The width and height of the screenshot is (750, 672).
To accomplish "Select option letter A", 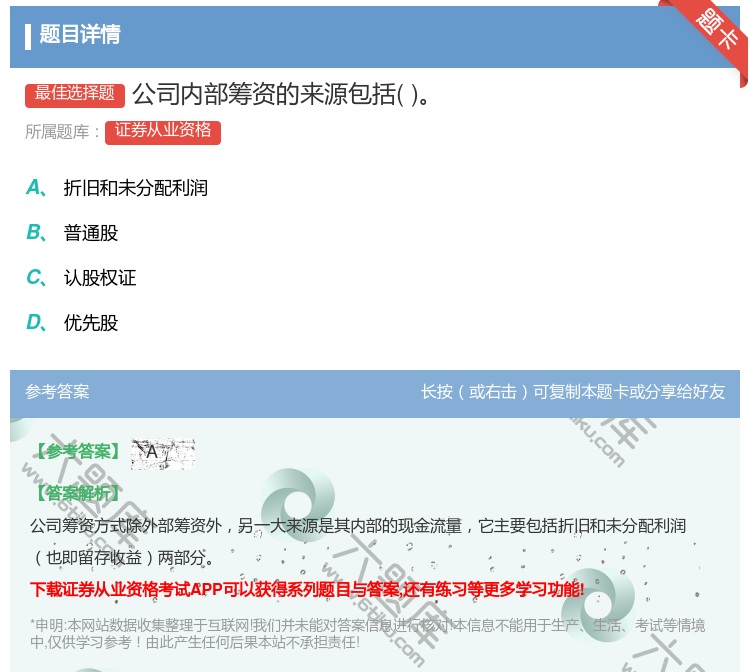I will tap(35, 187).
